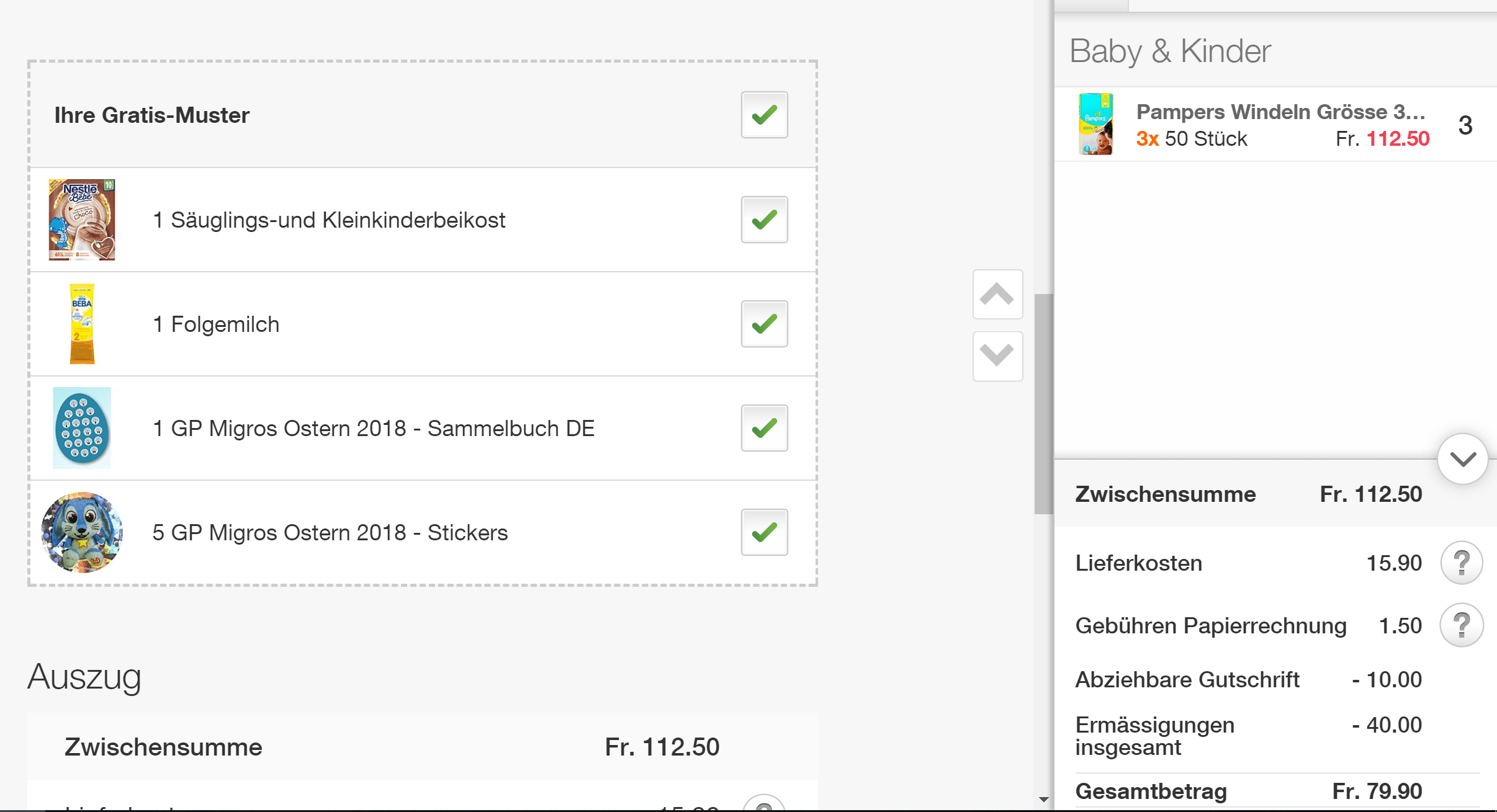Open the Pampers Windeln Grösse 3 link

(1280, 112)
